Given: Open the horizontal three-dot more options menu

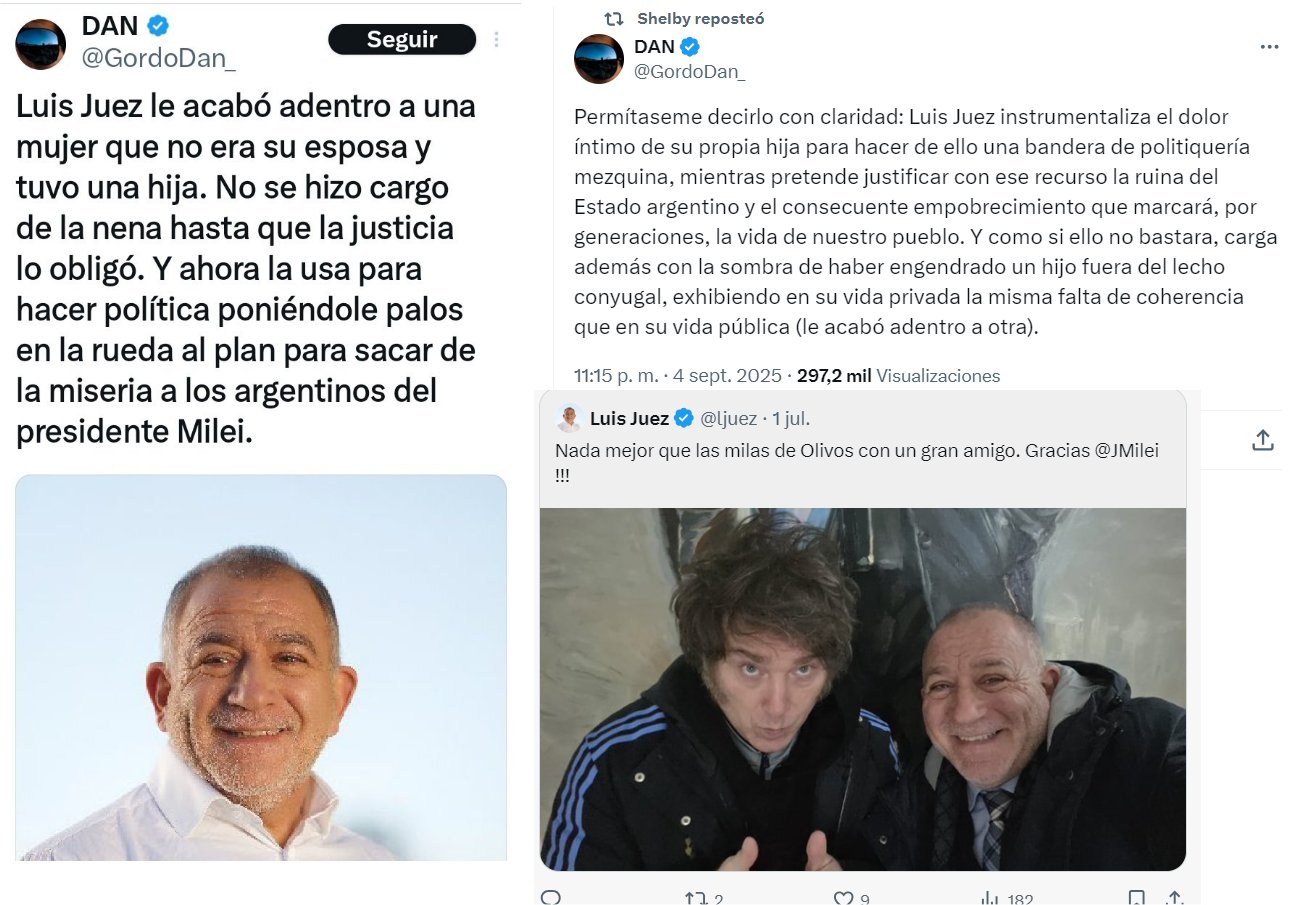Looking at the screenshot, I should pyautogui.click(x=1269, y=47).
